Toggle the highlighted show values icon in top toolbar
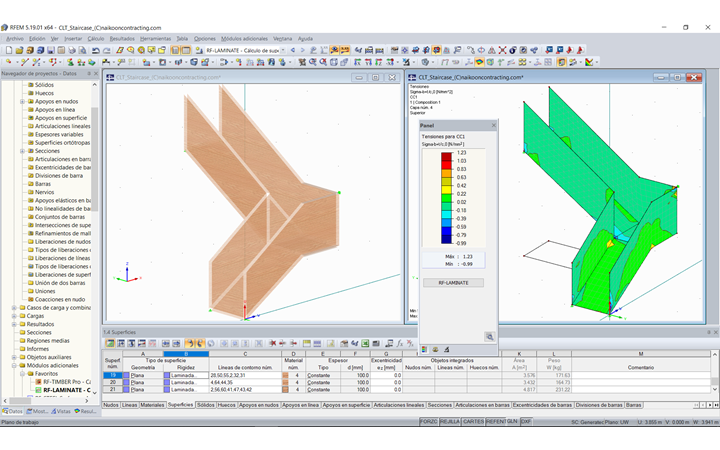The image size is (720, 450). (344, 50)
